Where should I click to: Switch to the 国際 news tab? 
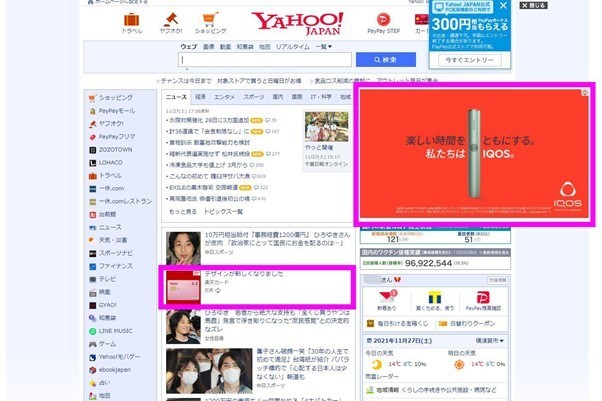(x=297, y=97)
